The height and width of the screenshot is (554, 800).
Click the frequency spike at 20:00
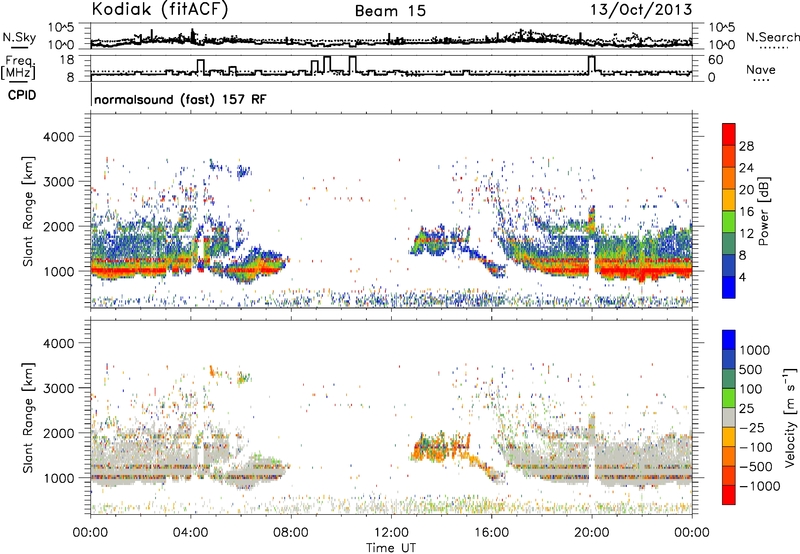(591, 64)
